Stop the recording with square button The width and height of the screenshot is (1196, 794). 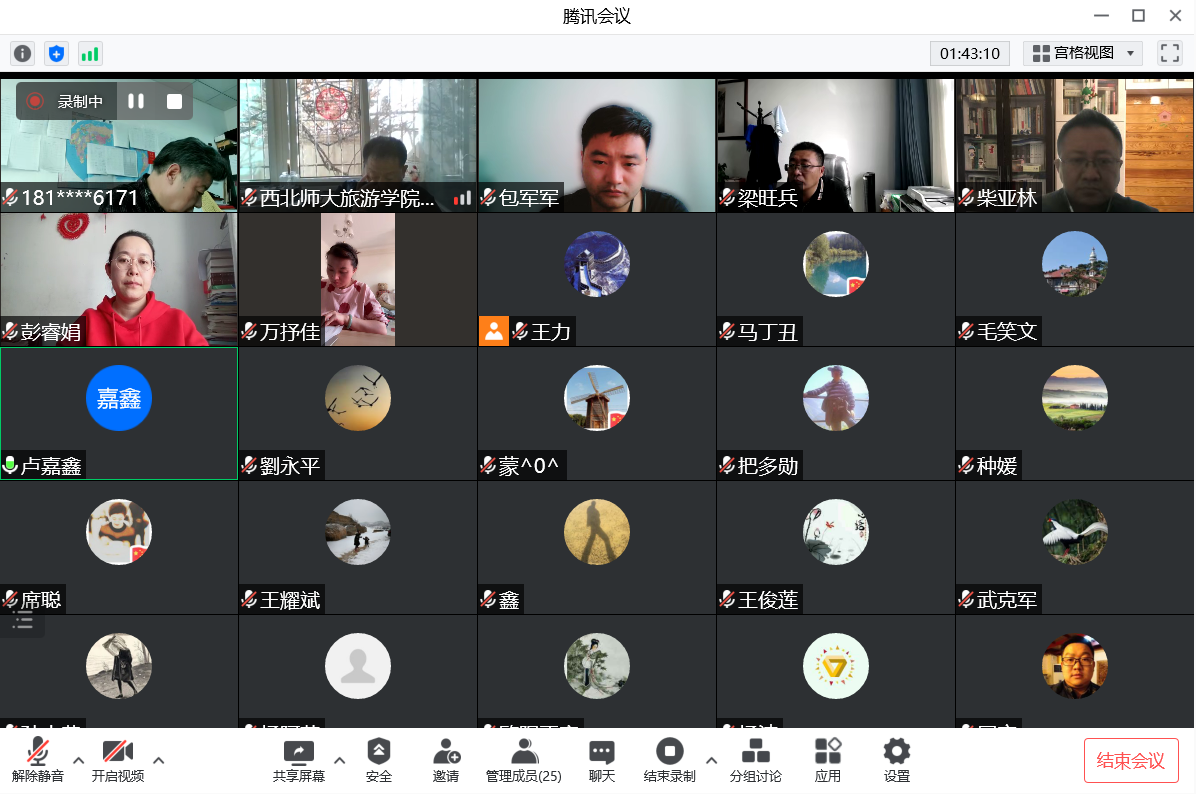(174, 101)
